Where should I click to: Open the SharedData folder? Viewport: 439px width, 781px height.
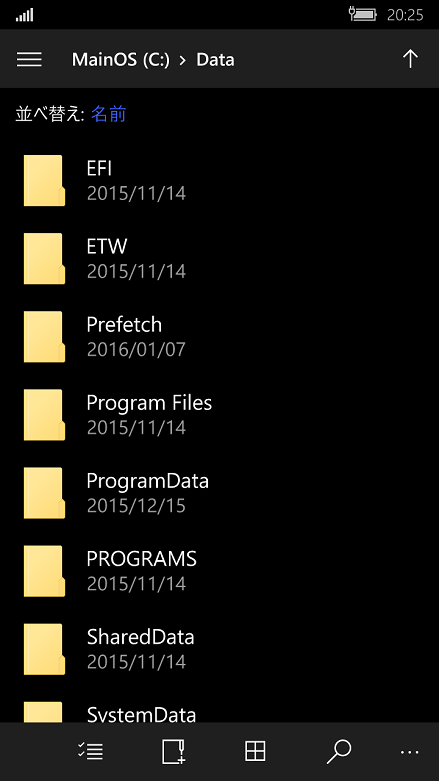pyautogui.click(x=219, y=650)
